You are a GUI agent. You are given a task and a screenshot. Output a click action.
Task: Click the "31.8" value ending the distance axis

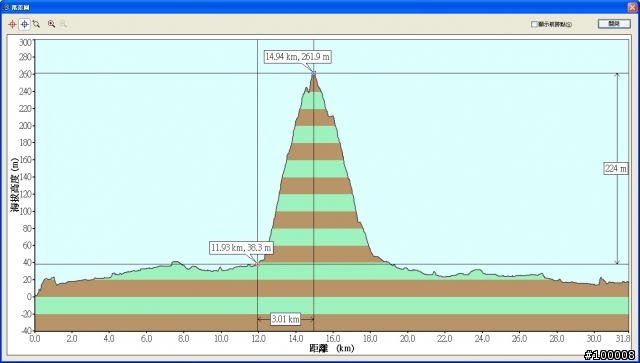click(x=623, y=339)
